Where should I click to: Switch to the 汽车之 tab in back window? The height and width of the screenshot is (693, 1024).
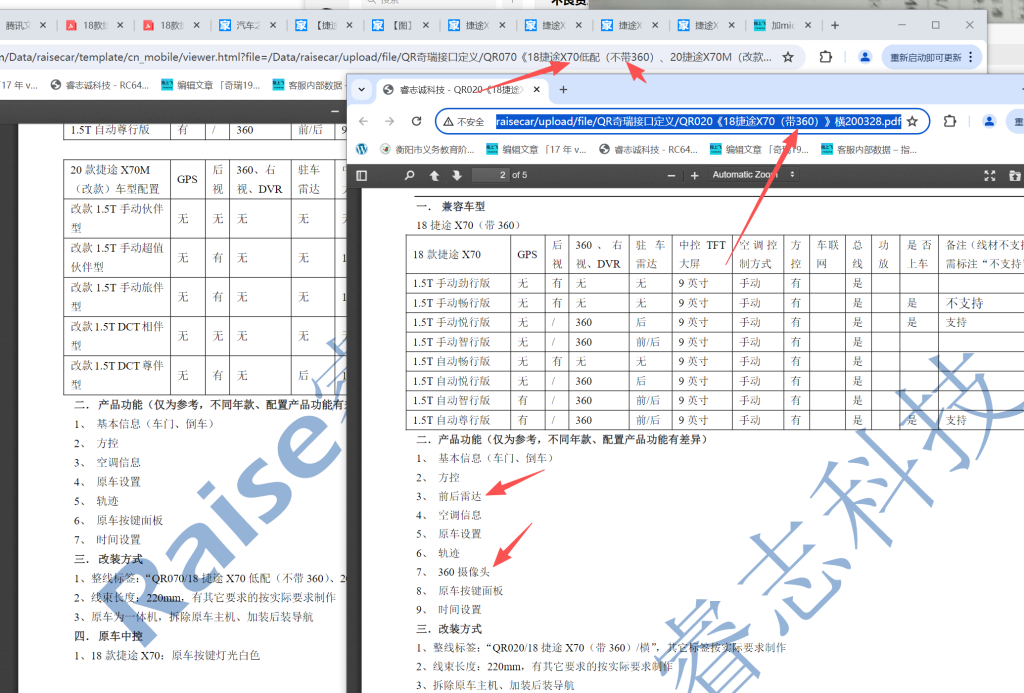[240, 25]
